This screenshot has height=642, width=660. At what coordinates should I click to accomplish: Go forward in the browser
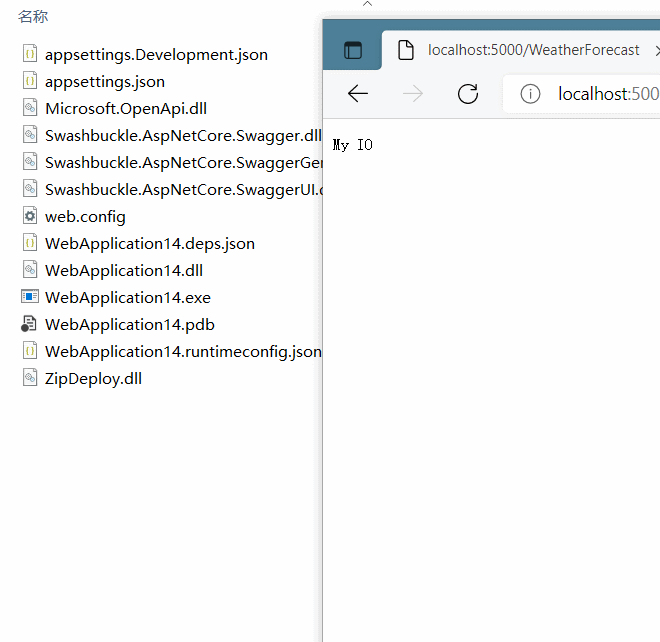tap(412, 93)
